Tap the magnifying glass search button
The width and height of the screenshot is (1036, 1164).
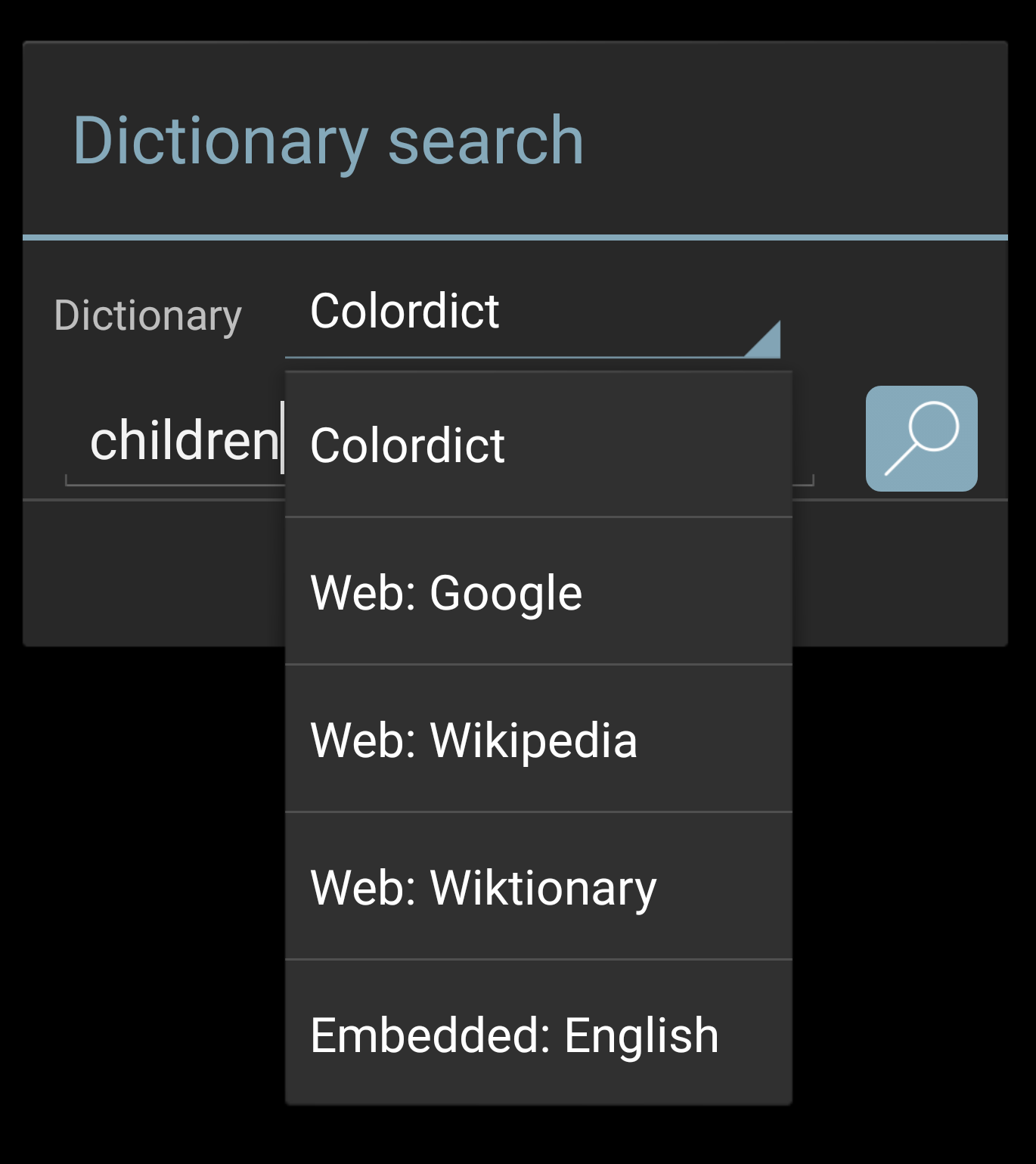[921, 439]
